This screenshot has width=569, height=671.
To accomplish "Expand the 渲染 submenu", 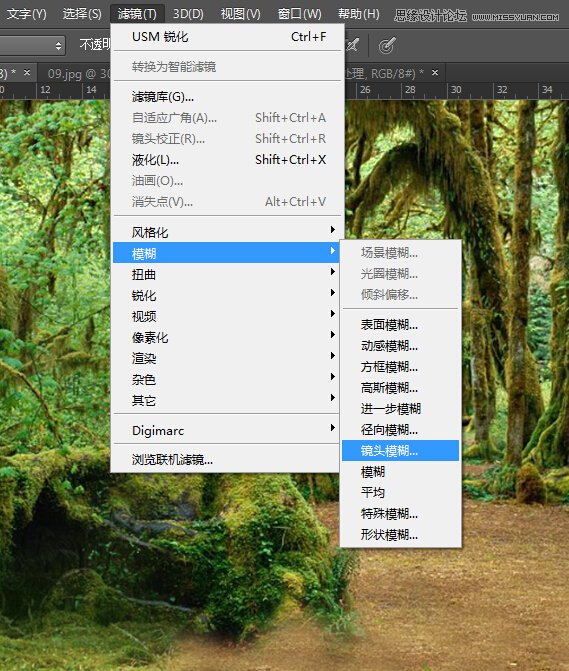I will (x=226, y=358).
